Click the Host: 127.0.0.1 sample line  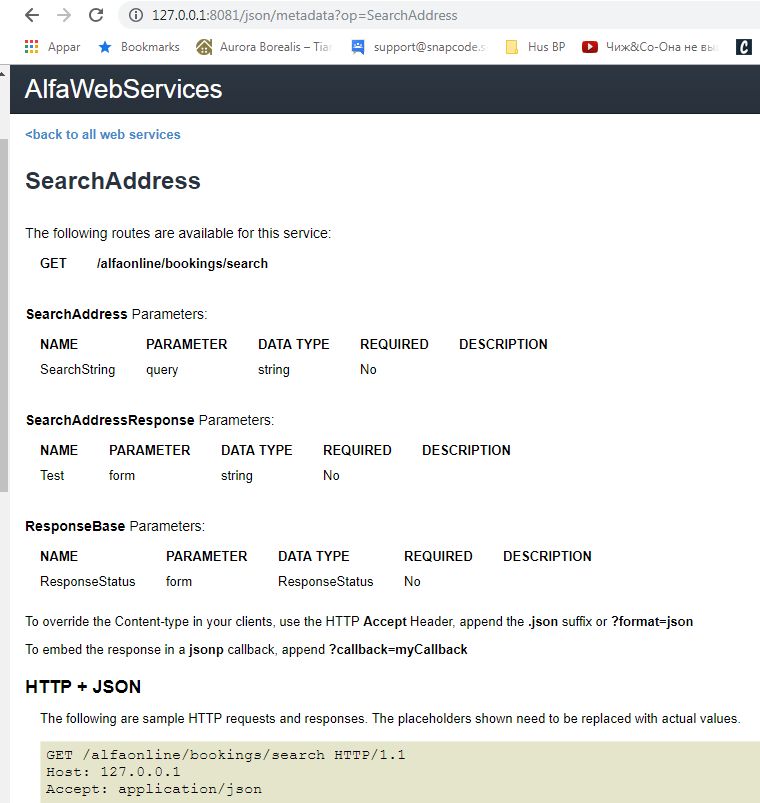click(113, 772)
